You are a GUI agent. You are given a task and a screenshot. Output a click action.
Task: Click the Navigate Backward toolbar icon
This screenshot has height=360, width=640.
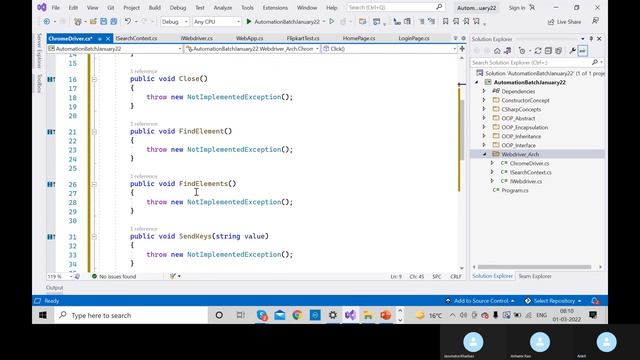point(47,22)
